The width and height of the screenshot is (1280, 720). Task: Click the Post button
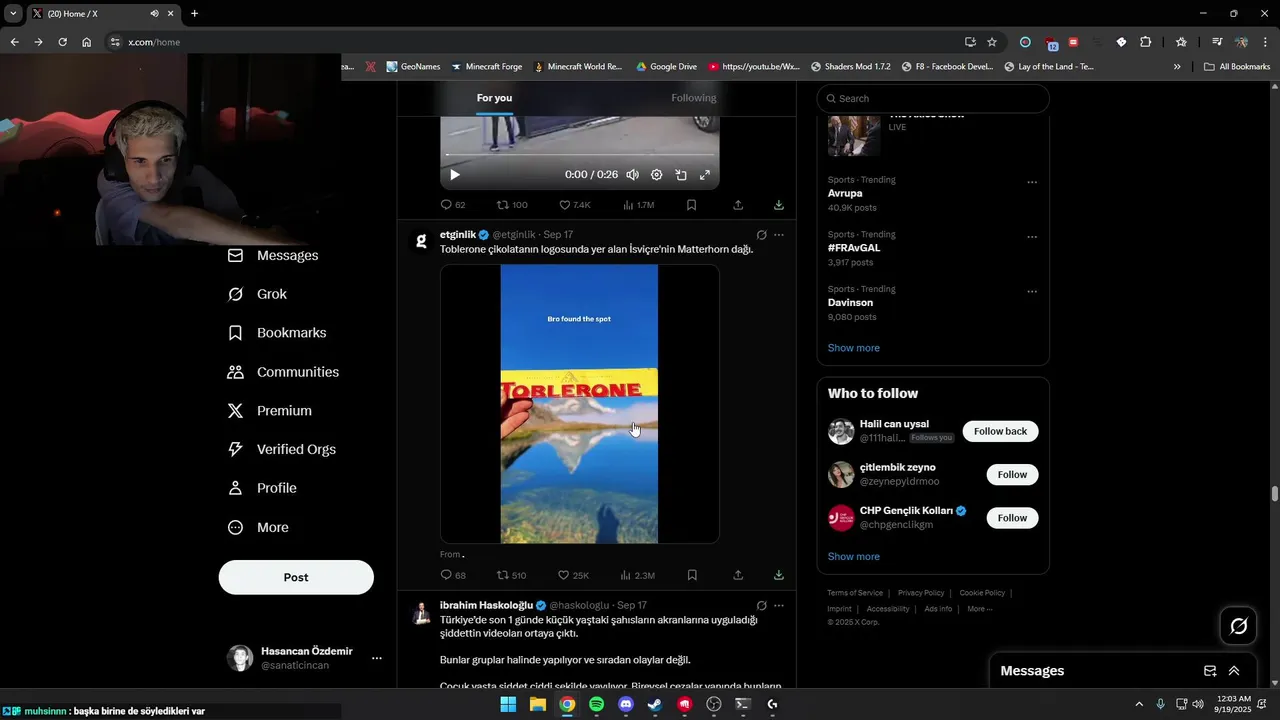[x=296, y=577]
